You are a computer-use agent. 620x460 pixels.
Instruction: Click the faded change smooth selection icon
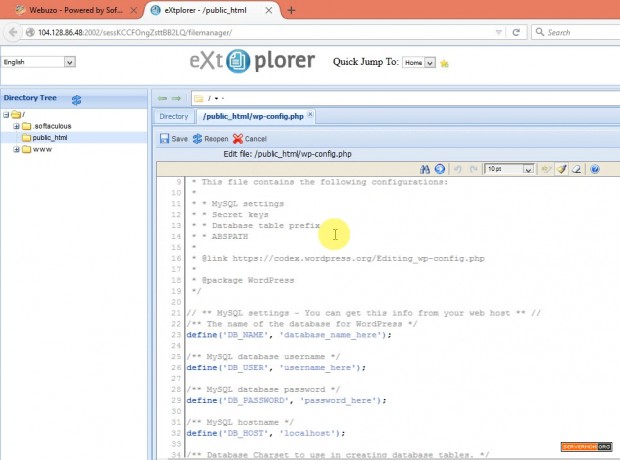click(x=546, y=169)
